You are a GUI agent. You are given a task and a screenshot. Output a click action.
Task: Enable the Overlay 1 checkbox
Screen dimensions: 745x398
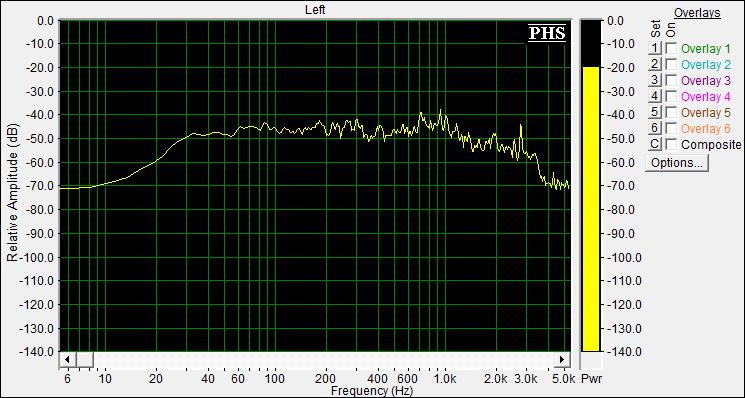tap(671, 48)
